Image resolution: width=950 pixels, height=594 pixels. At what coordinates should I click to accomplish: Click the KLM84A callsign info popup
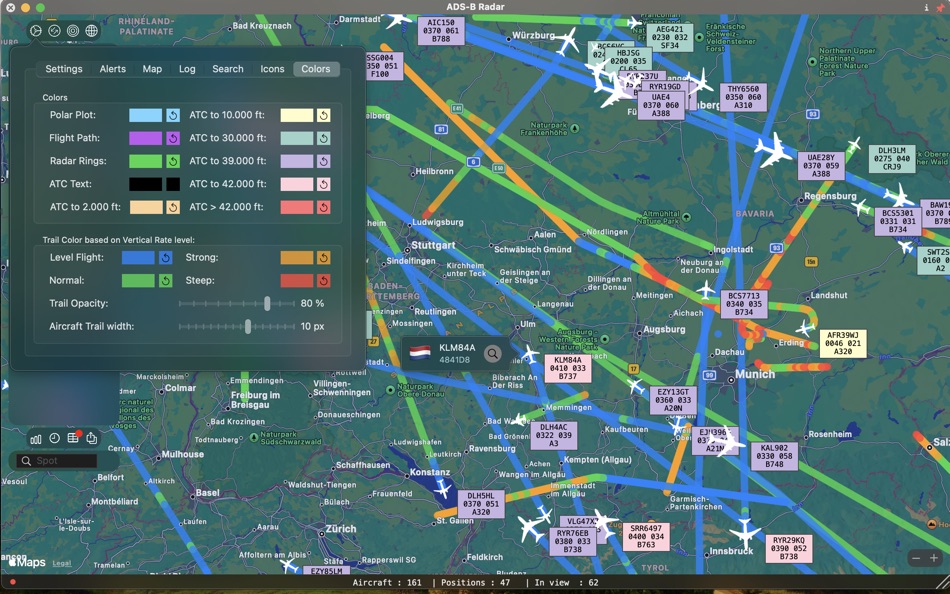[x=456, y=353]
